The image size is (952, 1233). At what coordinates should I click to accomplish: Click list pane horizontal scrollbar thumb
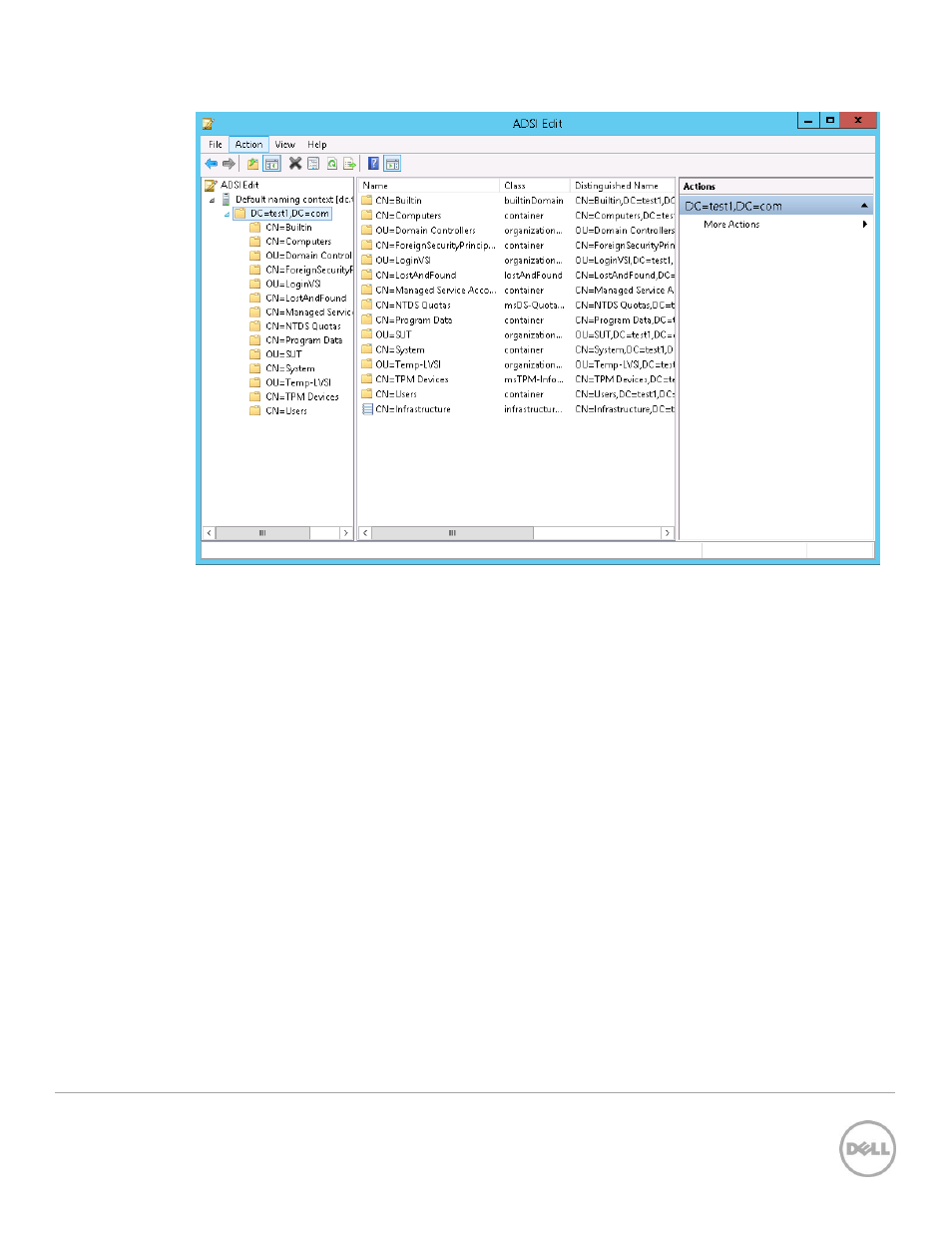(x=452, y=533)
